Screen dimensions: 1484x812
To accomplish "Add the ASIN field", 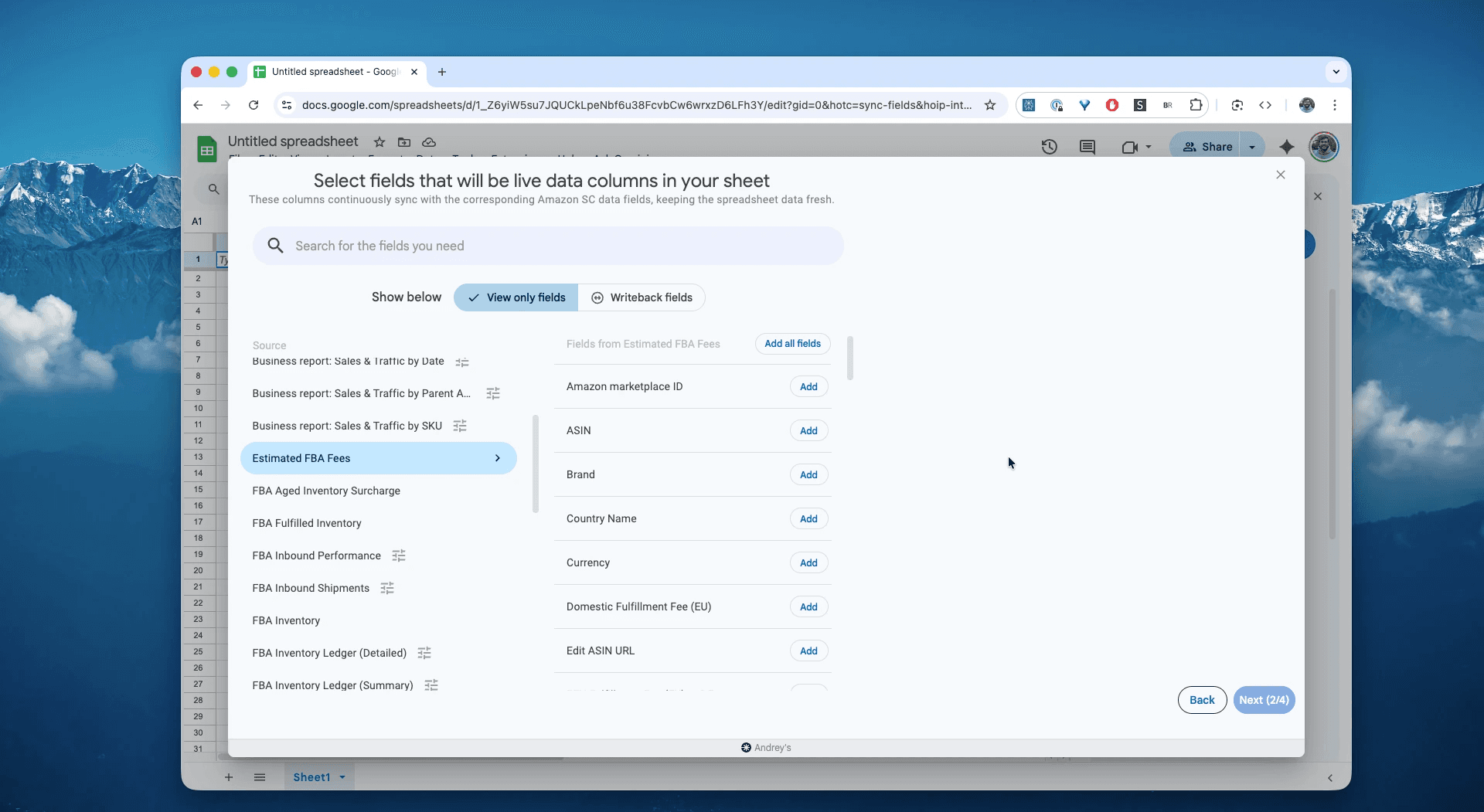I will click(808, 431).
